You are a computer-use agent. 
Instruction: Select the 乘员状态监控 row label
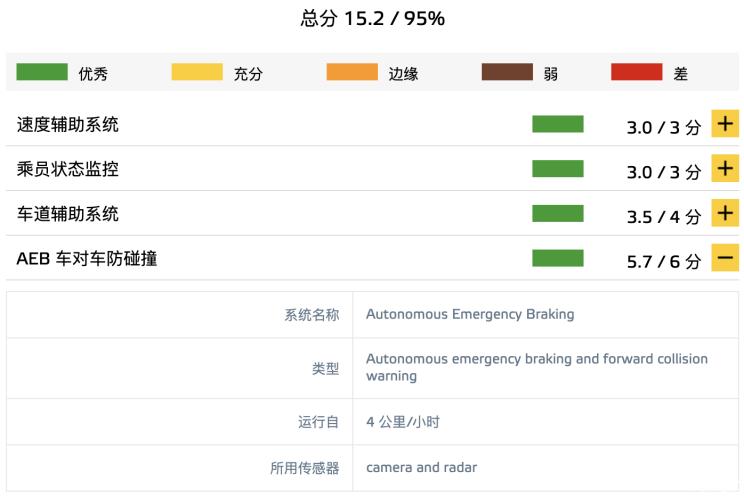pyautogui.click(x=68, y=170)
